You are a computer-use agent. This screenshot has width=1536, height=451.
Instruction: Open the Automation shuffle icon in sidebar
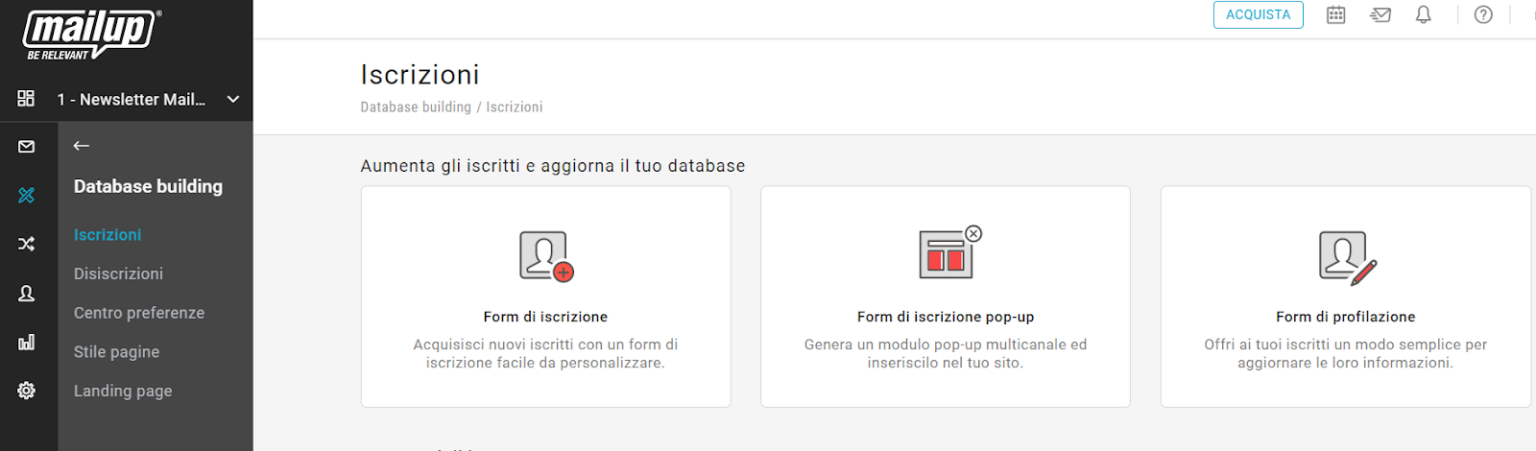27,244
